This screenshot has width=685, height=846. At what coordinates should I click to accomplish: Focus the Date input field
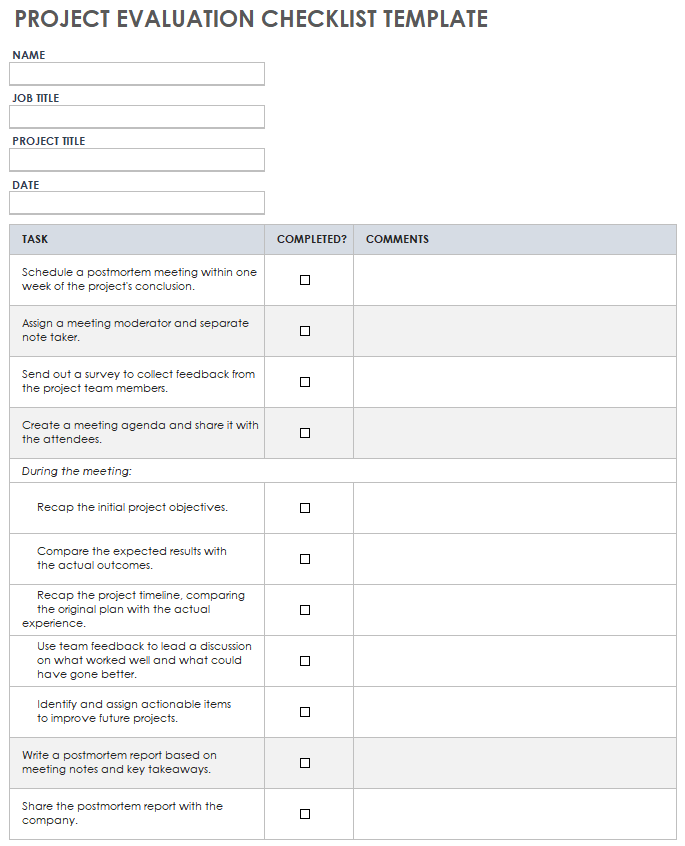[137, 203]
